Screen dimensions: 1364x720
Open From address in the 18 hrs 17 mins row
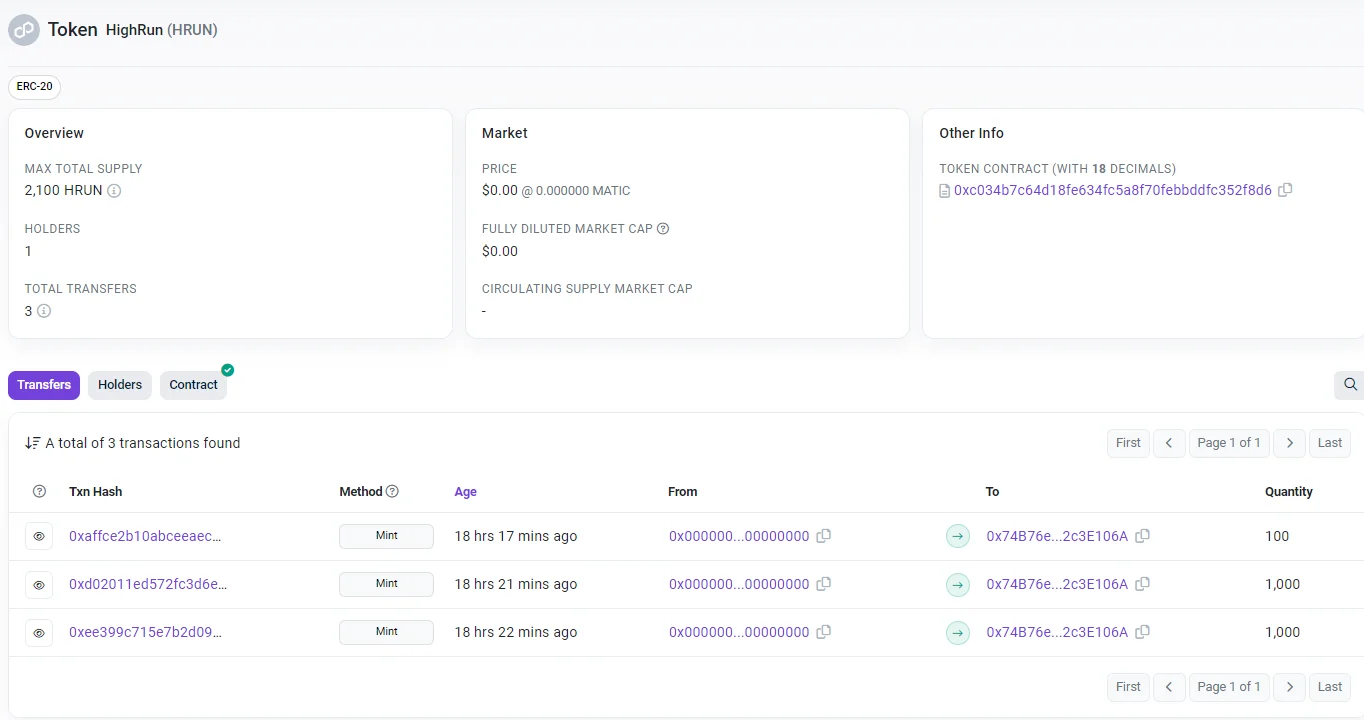tap(739, 536)
